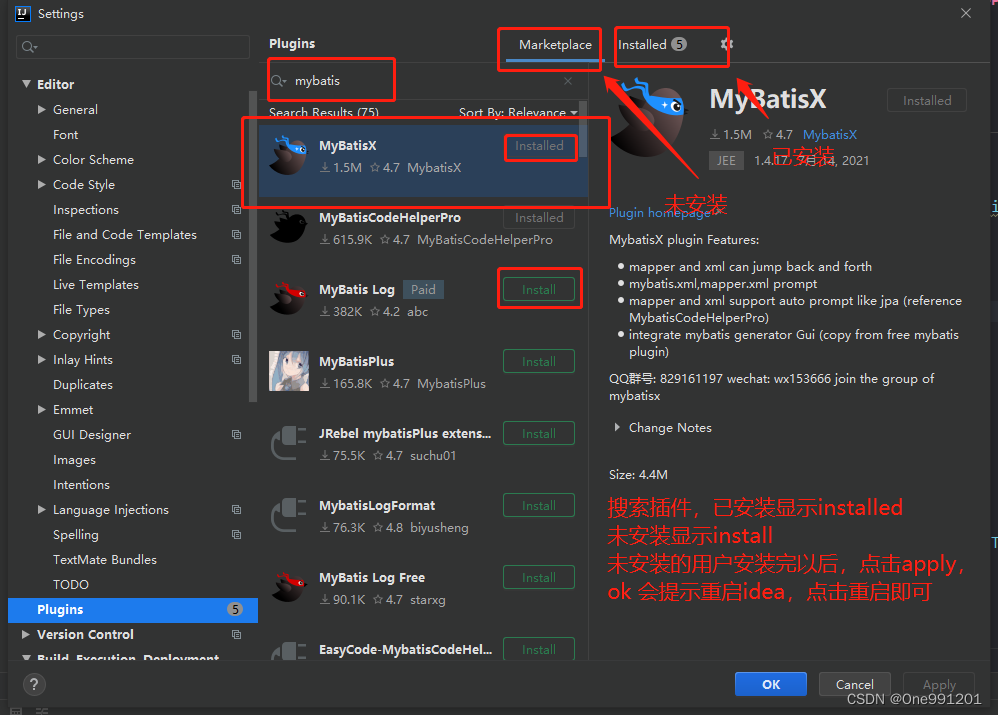Screen dimensions: 998x715
Task: Close the Settings dialog window
Action: tap(966, 13)
